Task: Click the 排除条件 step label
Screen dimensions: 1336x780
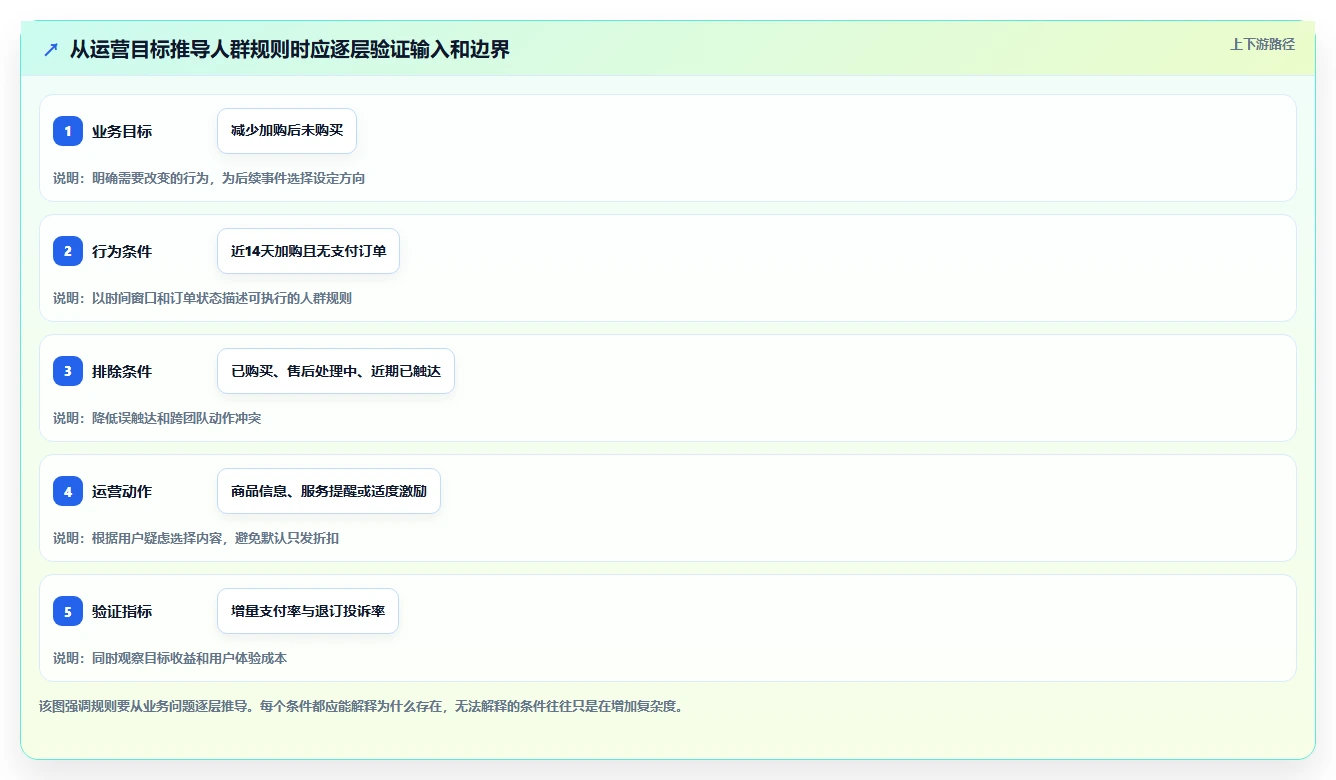Action: (x=122, y=371)
